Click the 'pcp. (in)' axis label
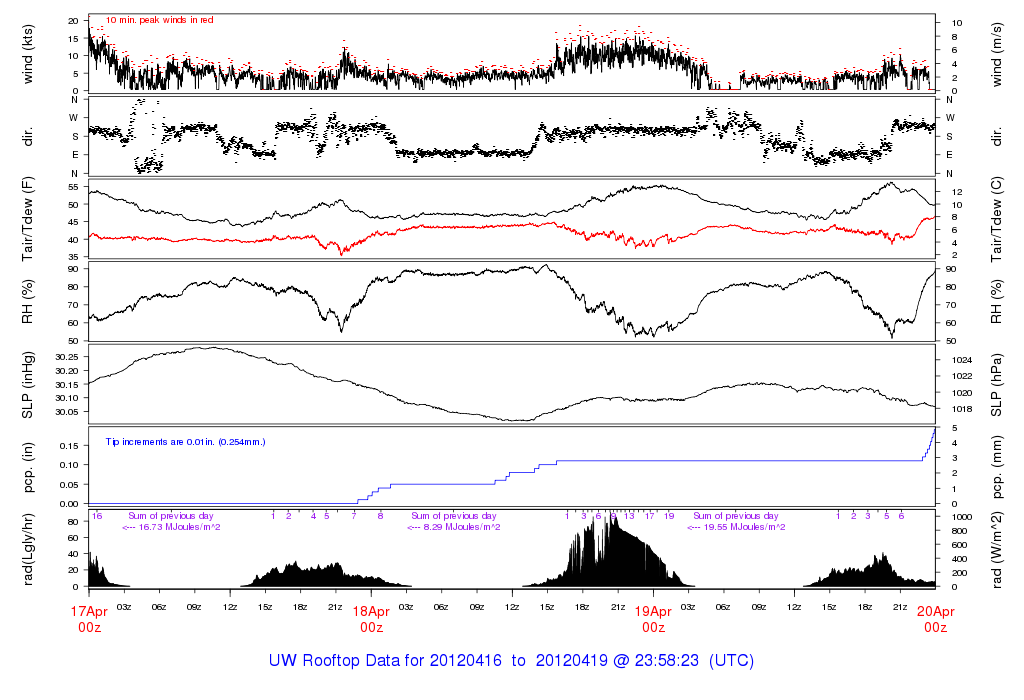Screen dimensions: 1024x700 point(27,468)
